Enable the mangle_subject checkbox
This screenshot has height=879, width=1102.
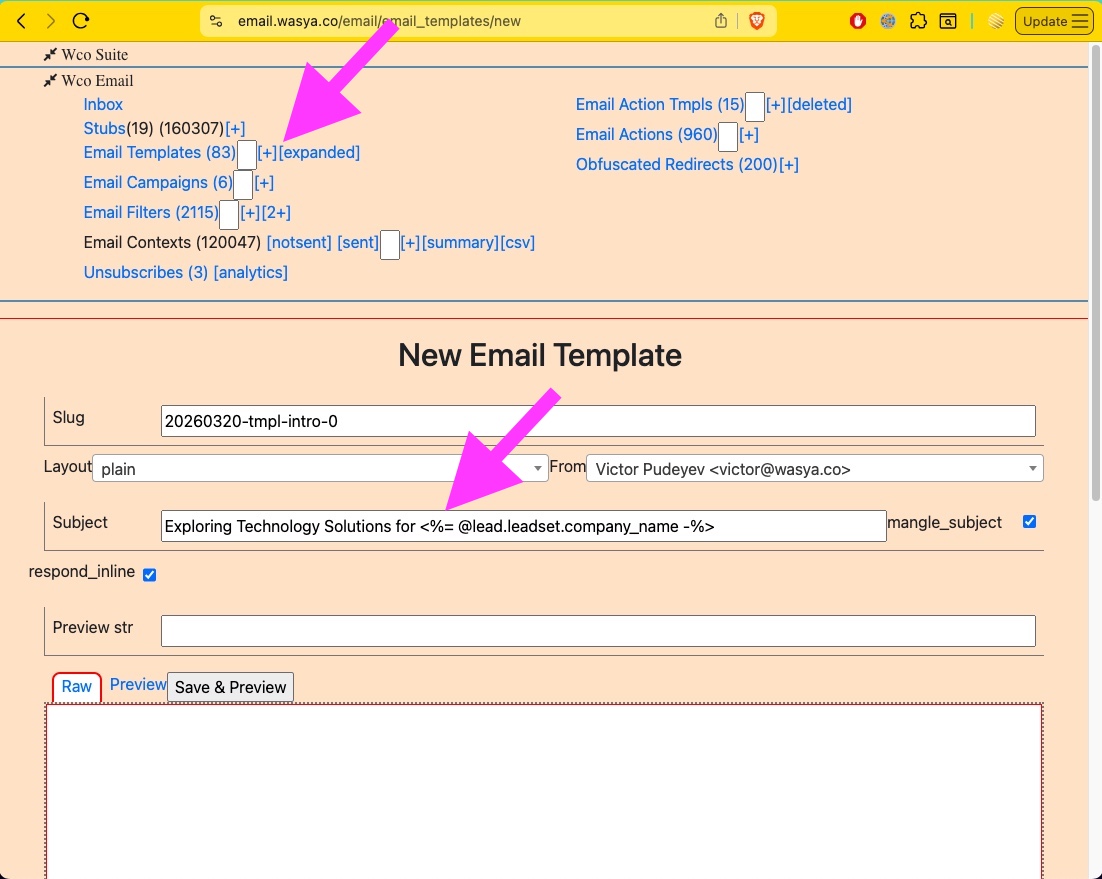(1029, 521)
